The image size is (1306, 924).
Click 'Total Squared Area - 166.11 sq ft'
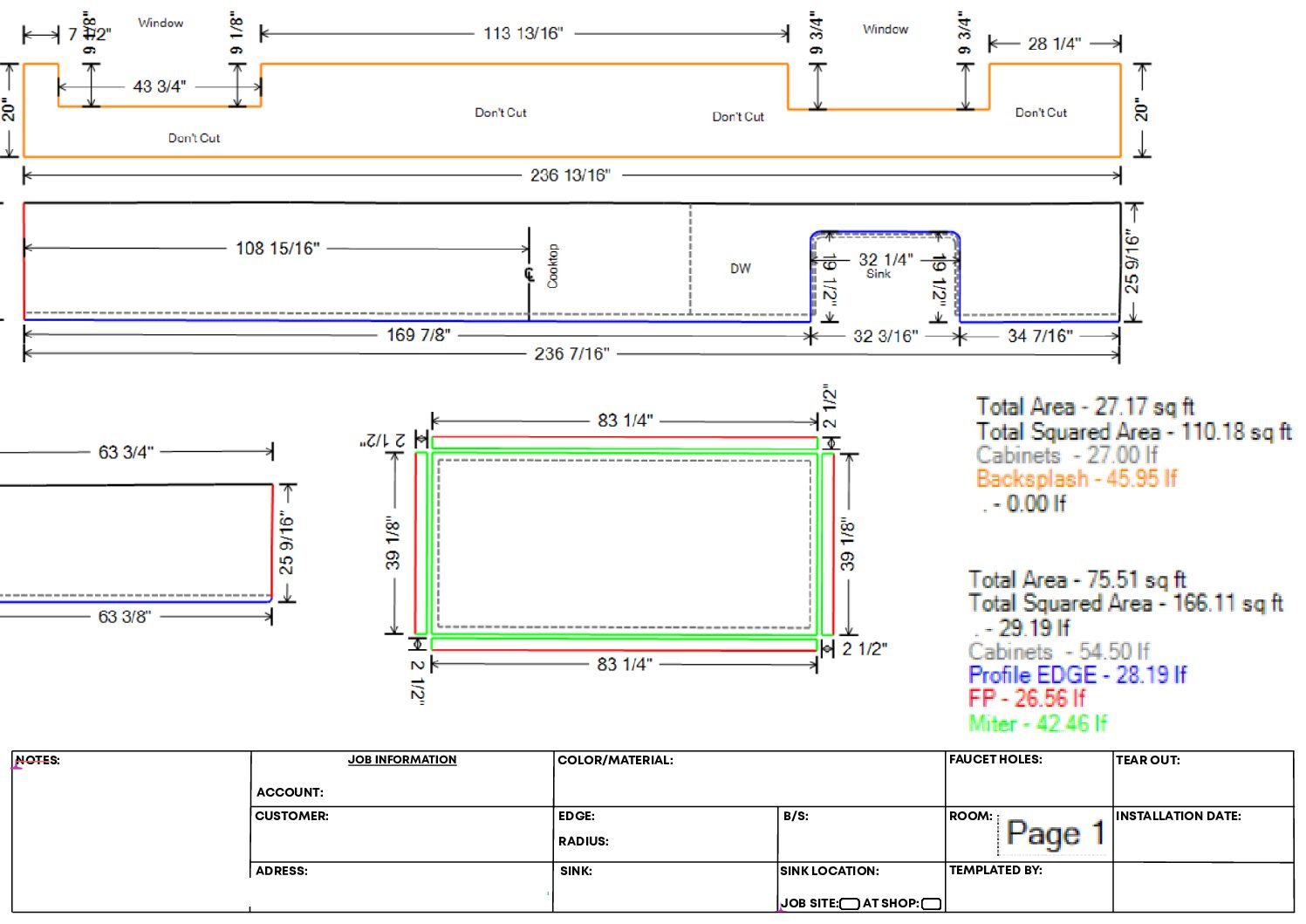point(1125,603)
